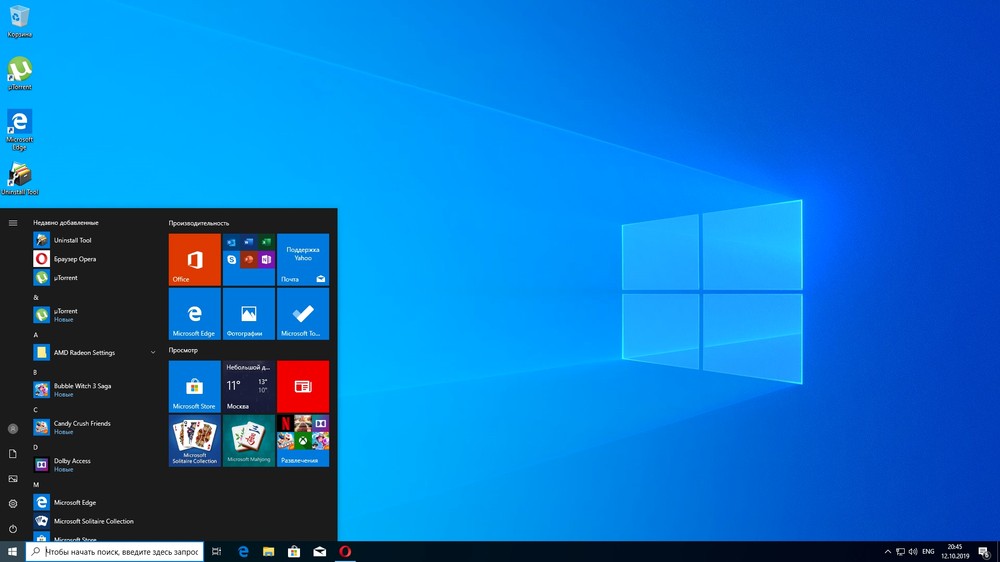The image size is (1000, 562).
Task: Click the Power button in Start sidebar
Action: coord(13,528)
